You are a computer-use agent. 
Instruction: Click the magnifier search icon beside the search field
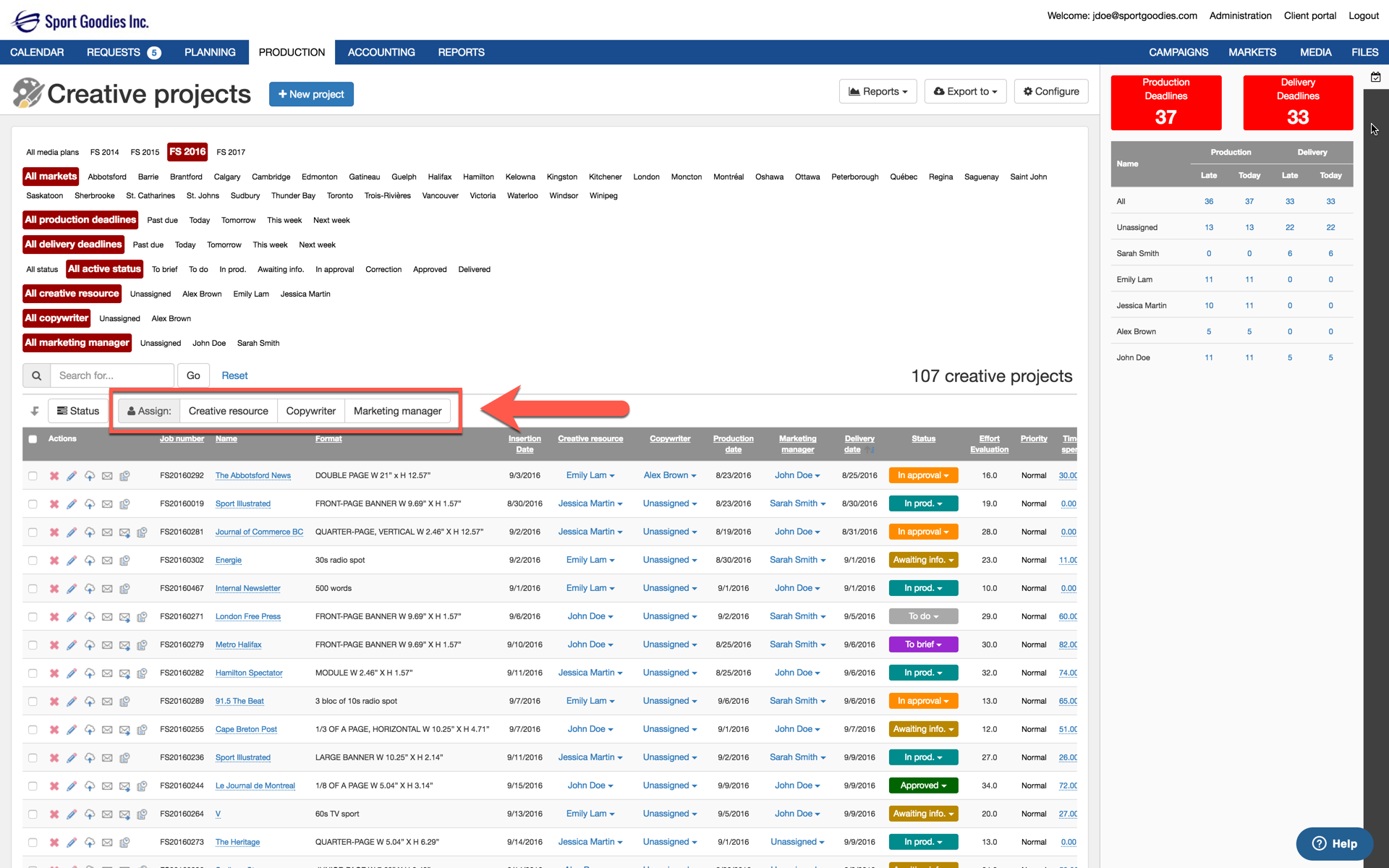(x=36, y=375)
